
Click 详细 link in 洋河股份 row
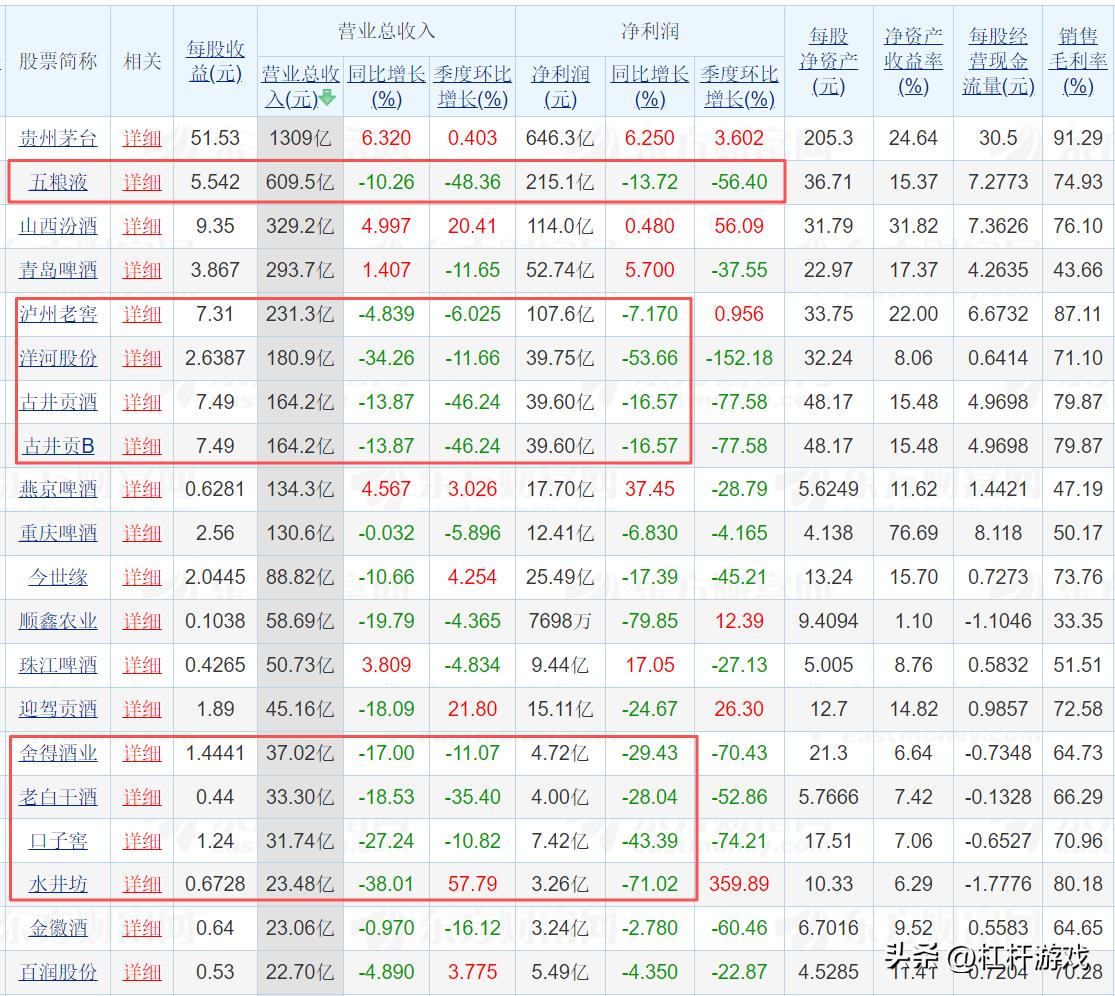142,358
